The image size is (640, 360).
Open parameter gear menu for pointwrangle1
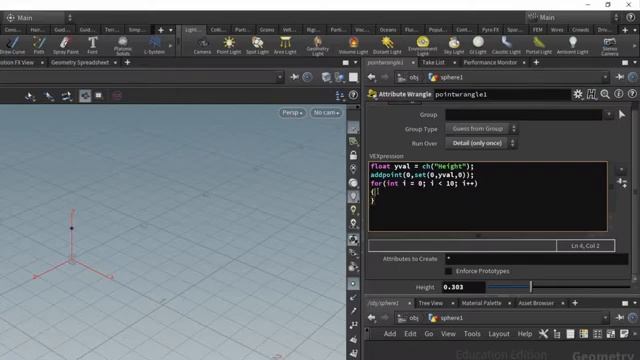578,94
